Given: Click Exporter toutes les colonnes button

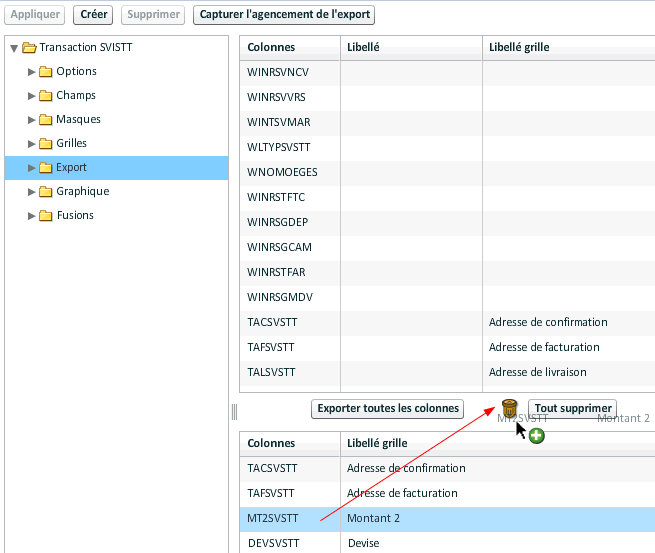Looking at the screenshot, I should click(387, 408).
